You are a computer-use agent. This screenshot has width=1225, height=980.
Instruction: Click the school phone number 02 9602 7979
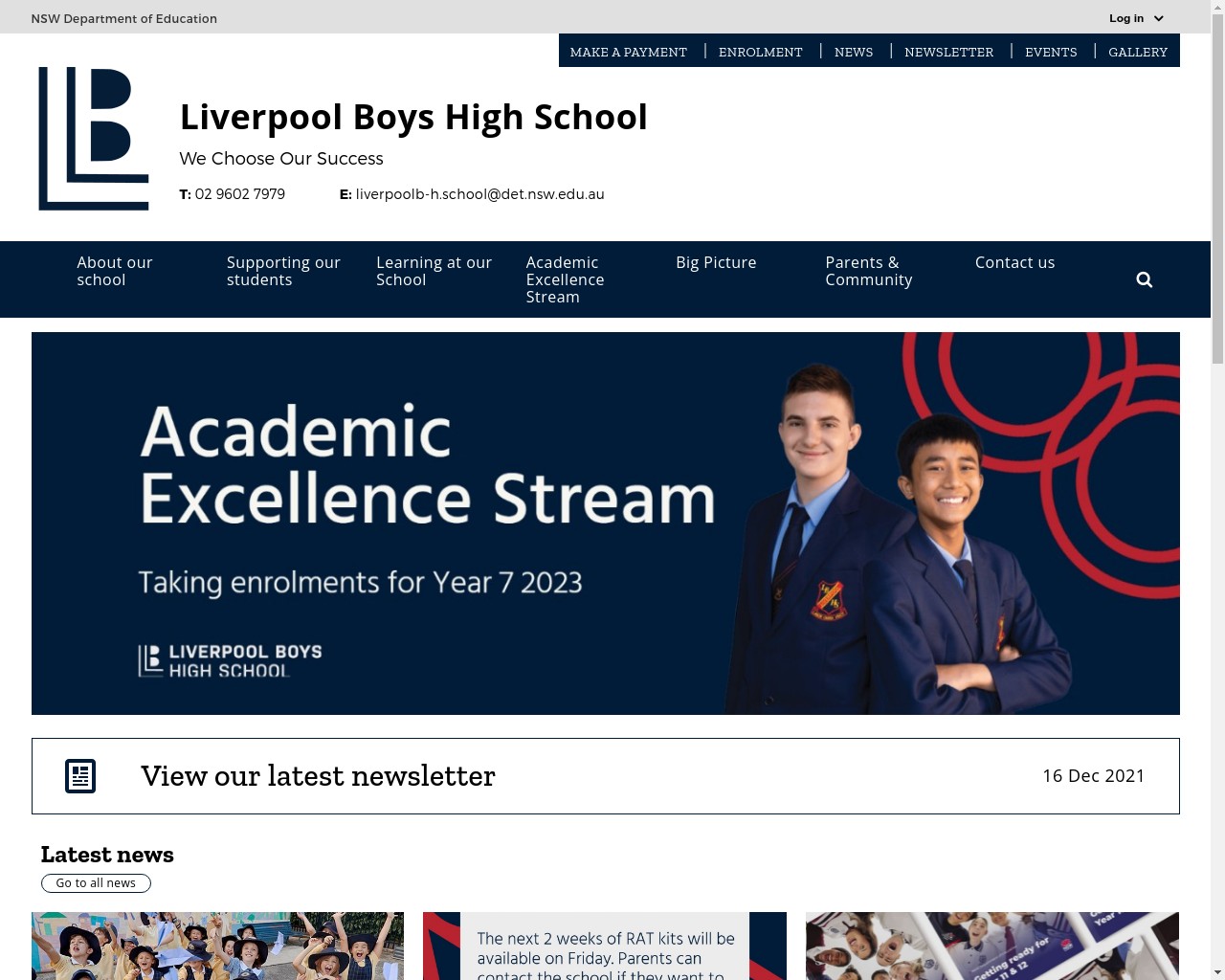pyautogui.click(x=239, y=193)
